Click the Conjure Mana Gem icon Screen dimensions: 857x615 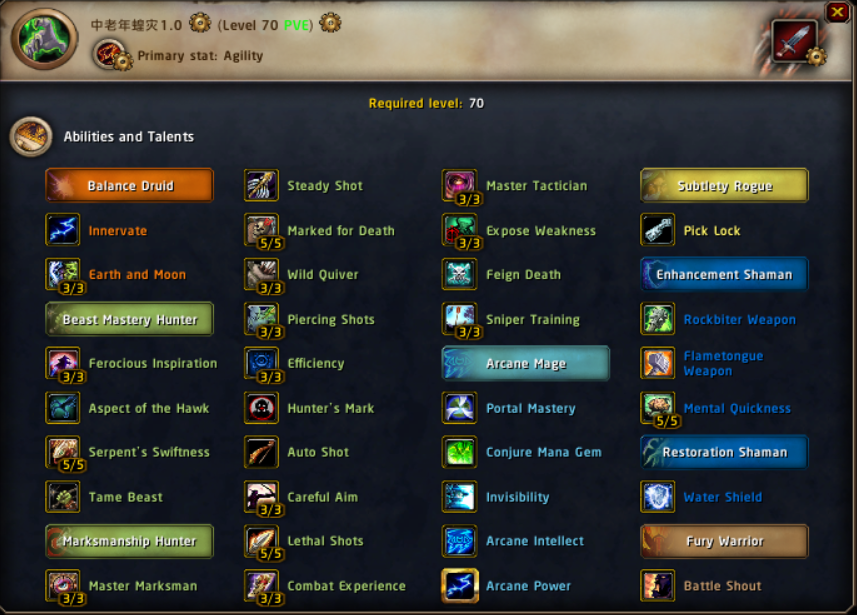tap(460, 452)
